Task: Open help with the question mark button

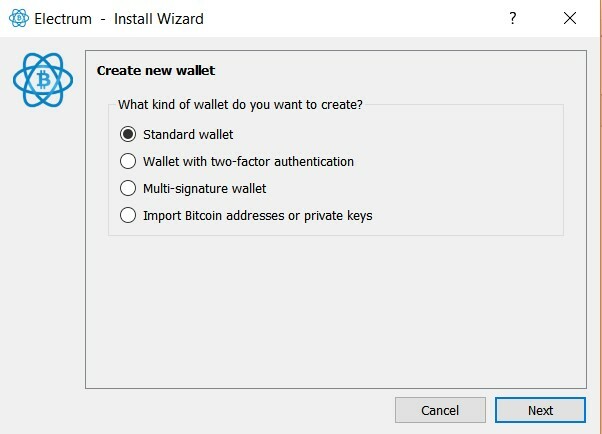Action: click(513, 18)
